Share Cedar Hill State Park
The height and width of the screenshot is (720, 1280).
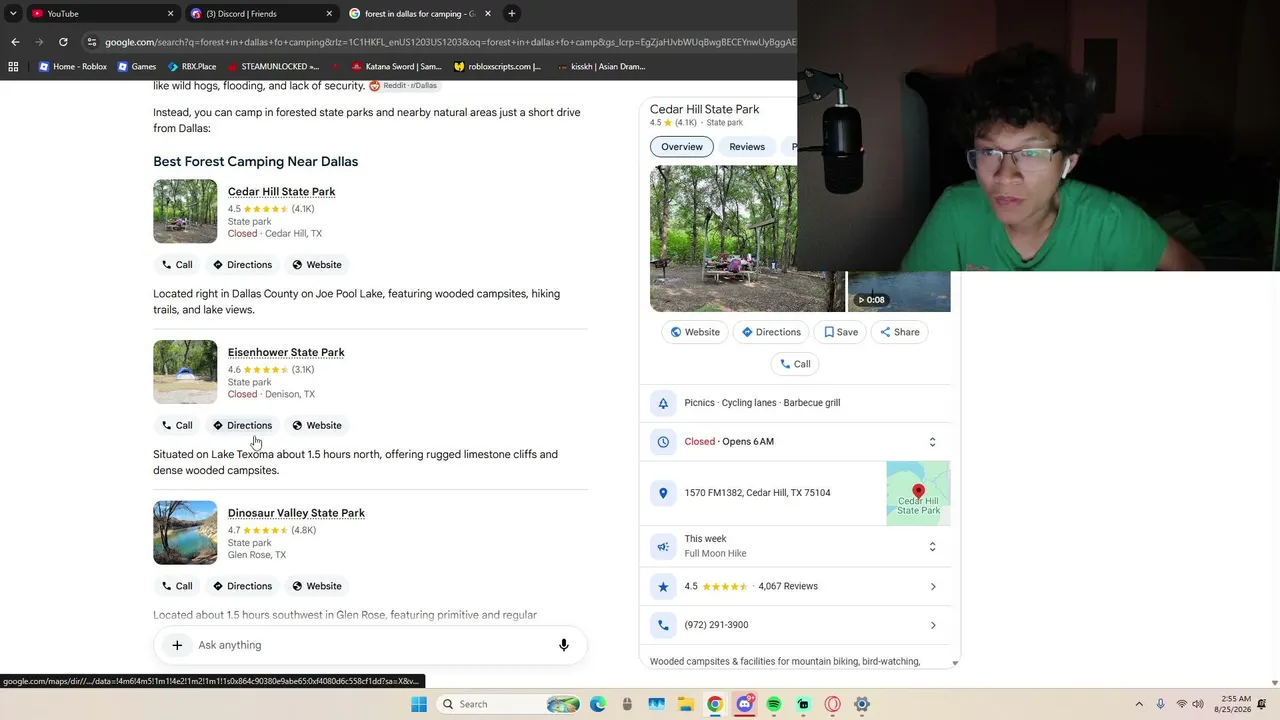click(900, 332)
